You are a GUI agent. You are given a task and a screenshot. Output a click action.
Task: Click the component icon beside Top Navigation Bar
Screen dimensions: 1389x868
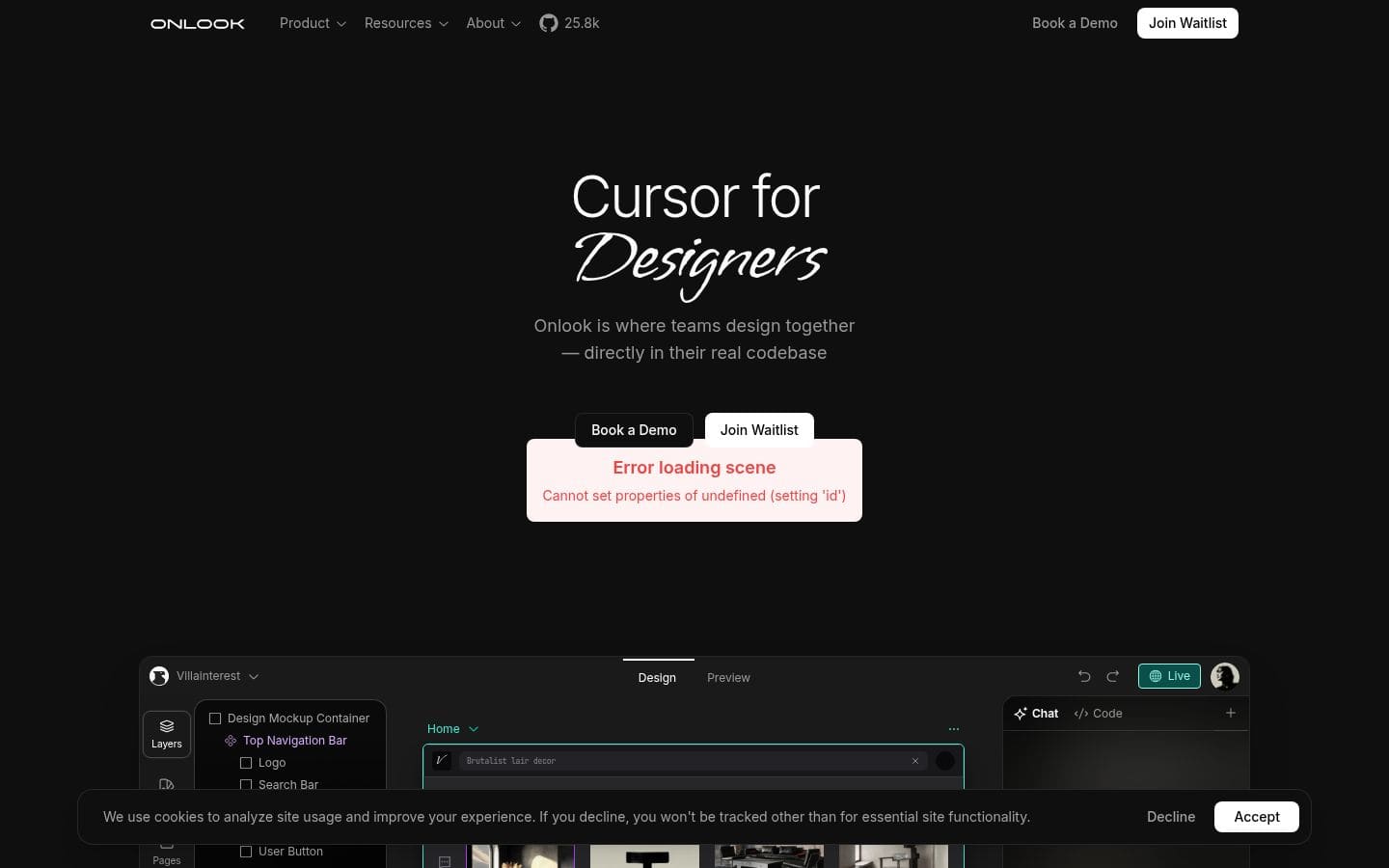point(231,741)
